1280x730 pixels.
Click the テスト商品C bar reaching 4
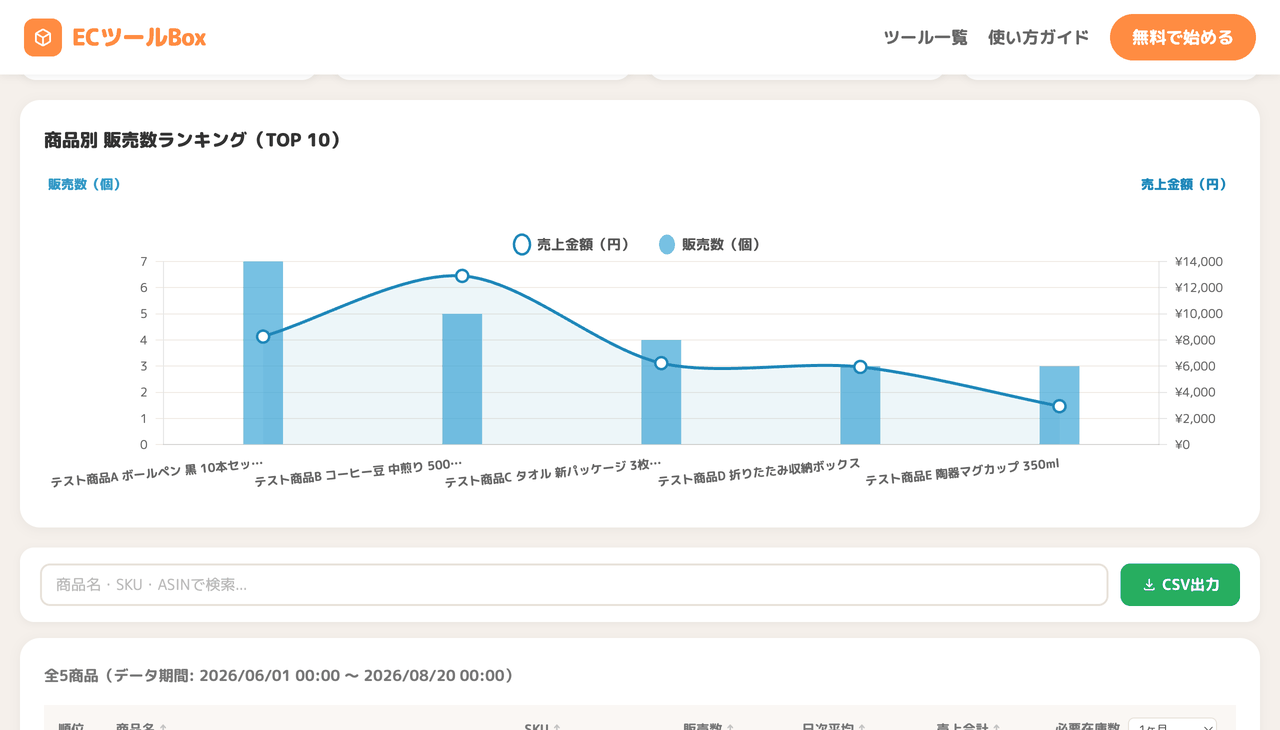[661, 392]
